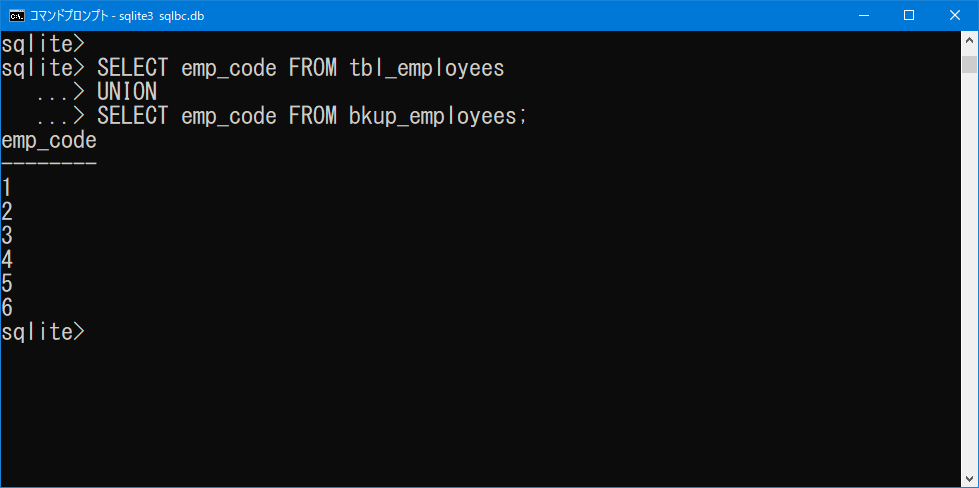Click result row value 1

coord(6,188)
